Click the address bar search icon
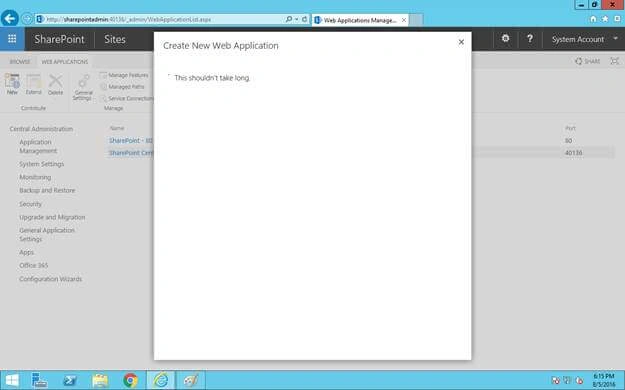Screen dimensions: 625x390 (x=289, y=19)
